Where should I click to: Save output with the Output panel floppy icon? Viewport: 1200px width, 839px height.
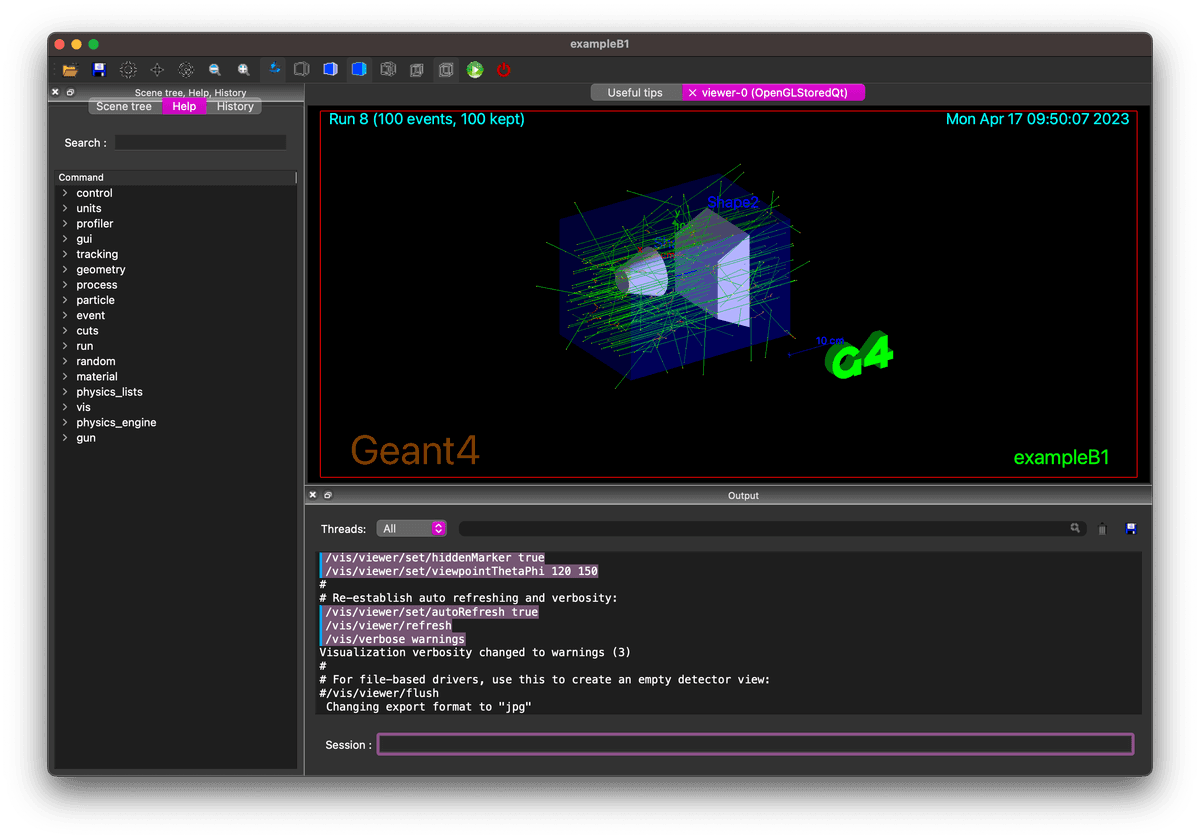coord(1131,528)
